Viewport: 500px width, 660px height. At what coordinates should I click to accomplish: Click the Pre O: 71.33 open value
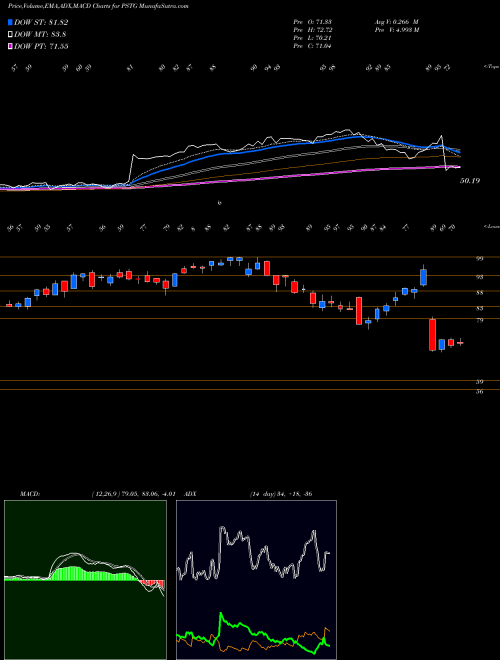tap(312, 22)
